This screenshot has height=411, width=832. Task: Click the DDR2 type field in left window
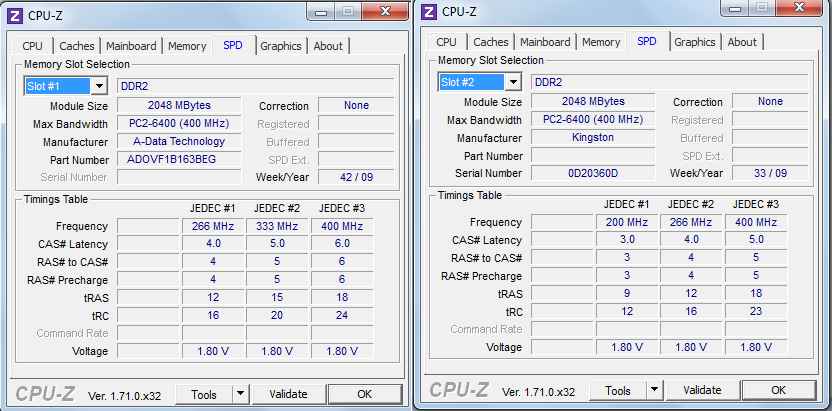(256, 86)
